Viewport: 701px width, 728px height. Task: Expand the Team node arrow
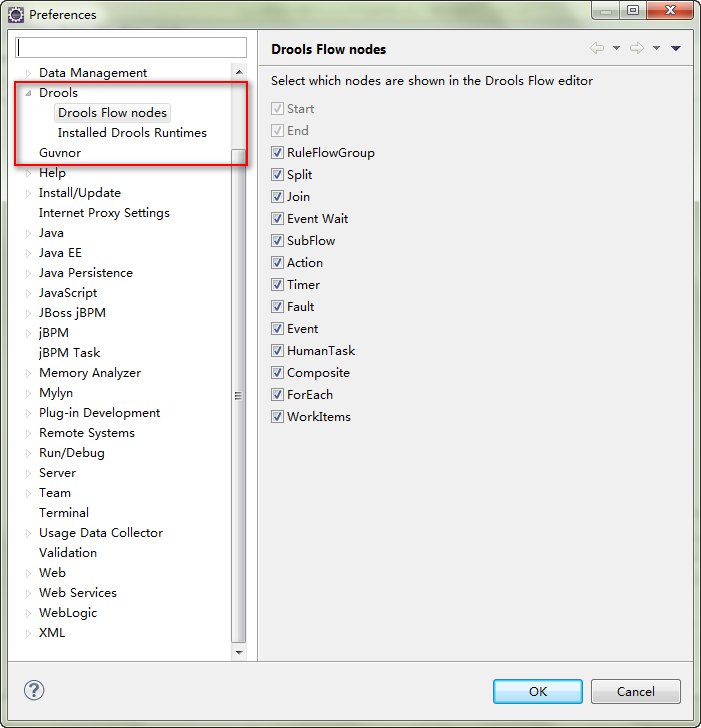pos(28,493)
